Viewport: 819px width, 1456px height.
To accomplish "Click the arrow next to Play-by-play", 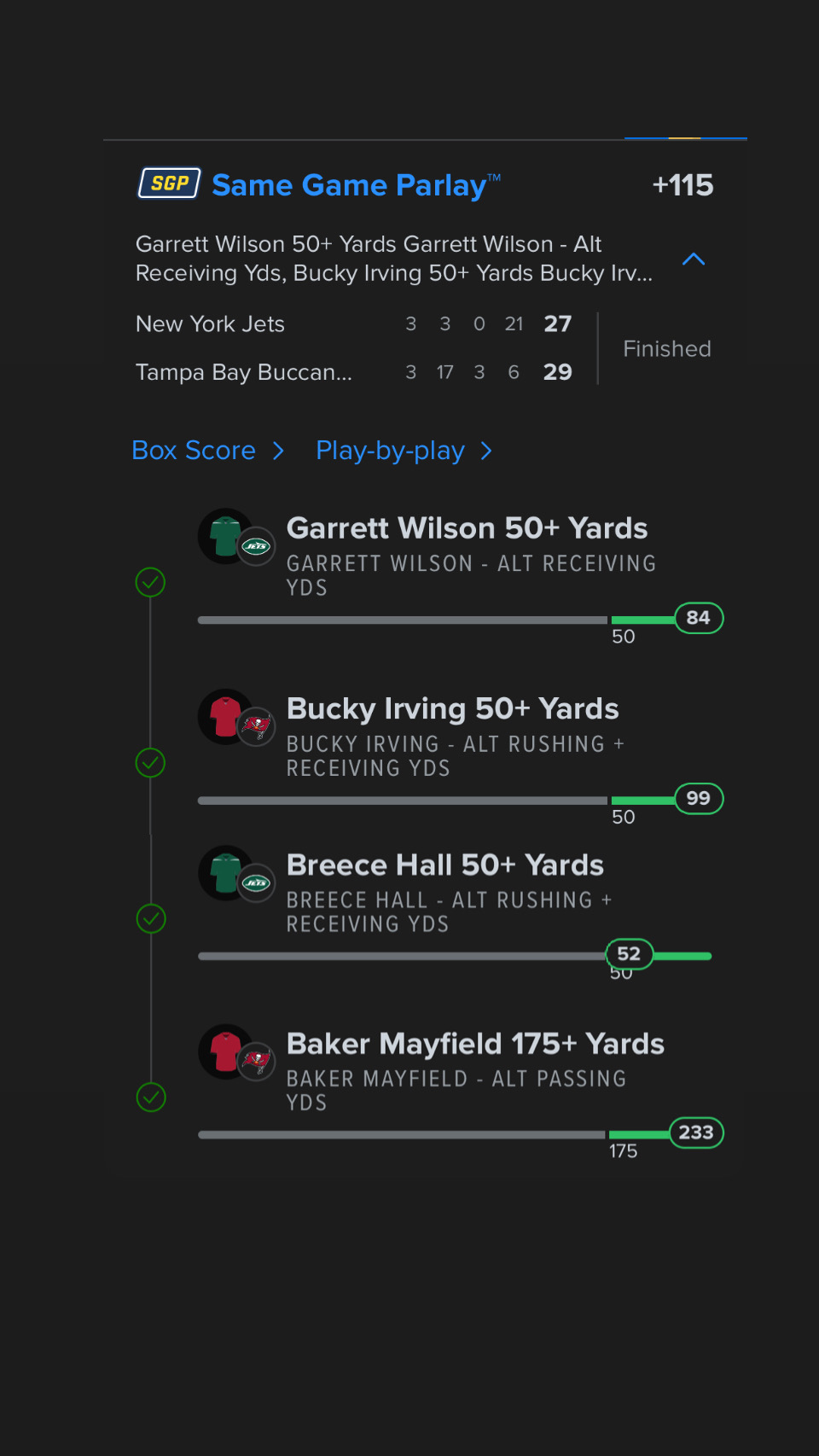I will tap(486, 451).
